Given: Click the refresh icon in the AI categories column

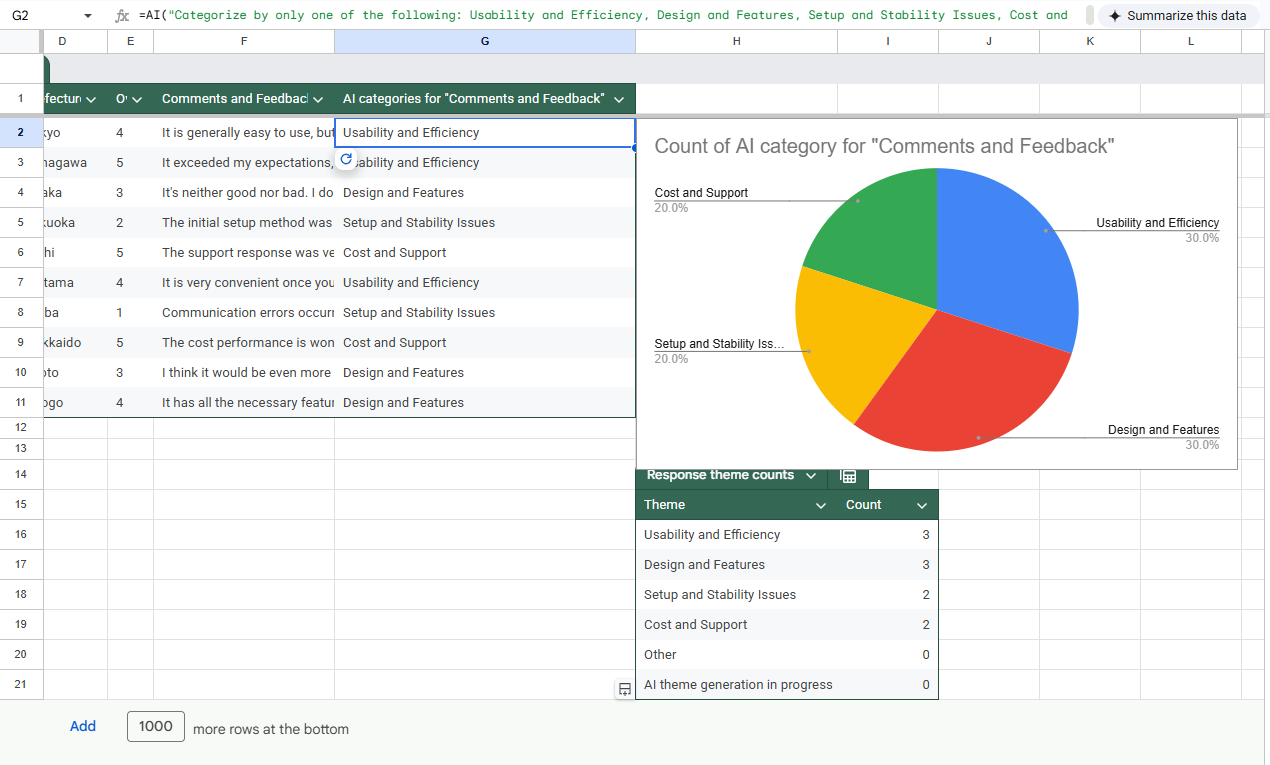Looking at the screenshot, I should point(346,160).
